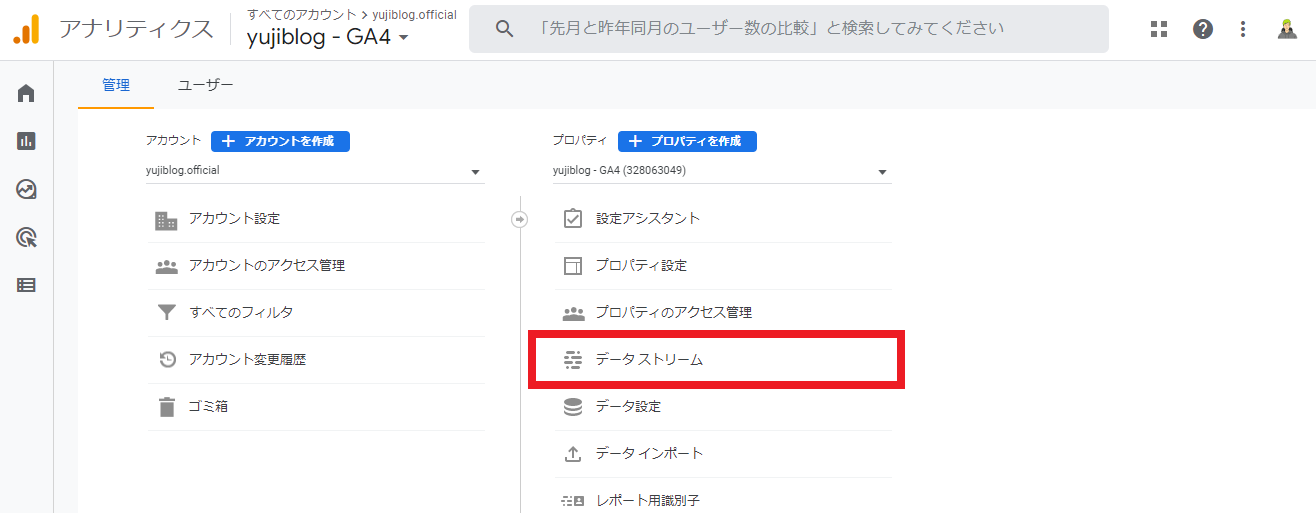Click the プロパティを作成 button
Image resolution: width=1316 pixels, height=513 pixels.
click(x=687, y=141)
